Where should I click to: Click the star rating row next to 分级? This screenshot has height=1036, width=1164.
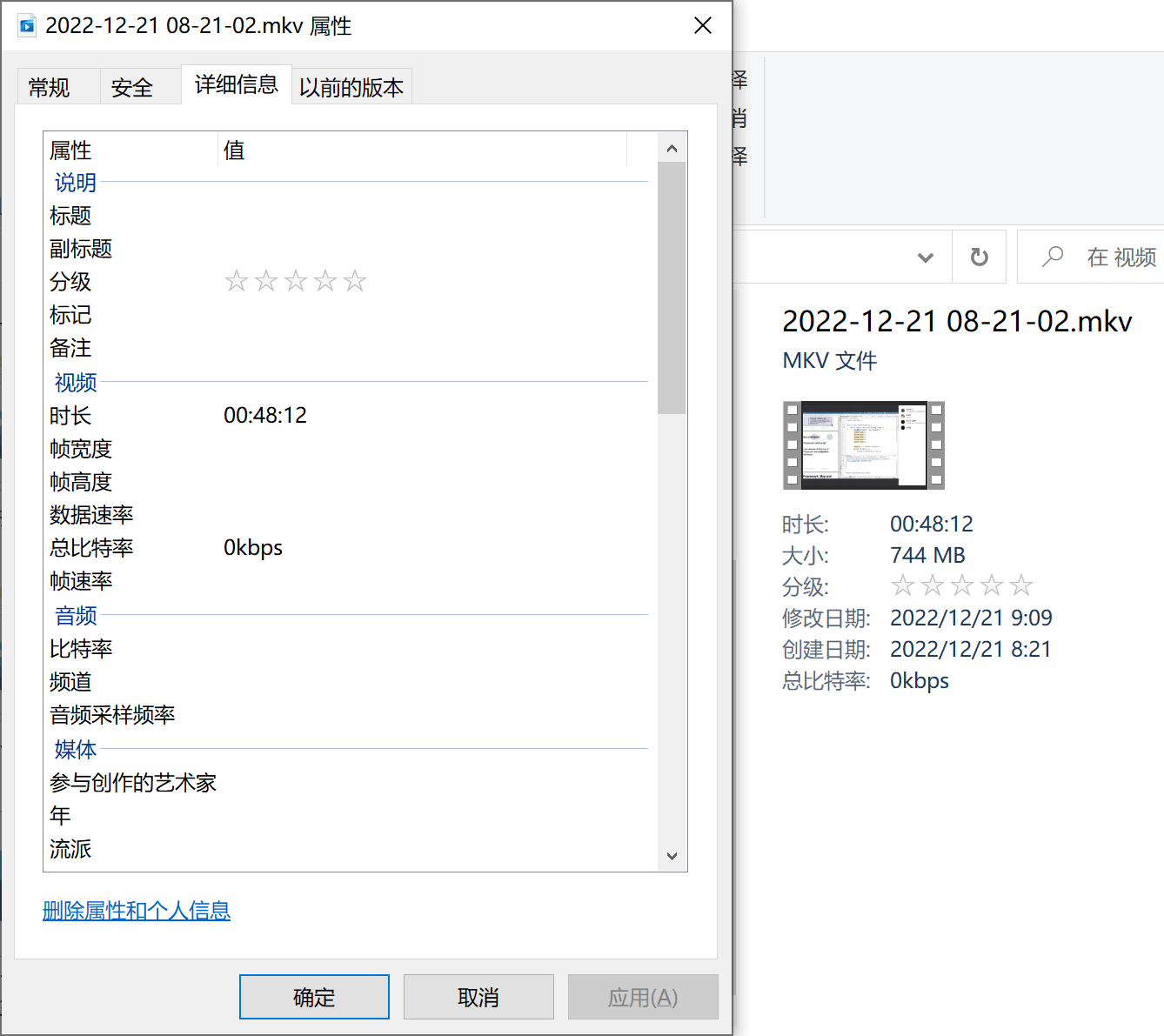295,280
